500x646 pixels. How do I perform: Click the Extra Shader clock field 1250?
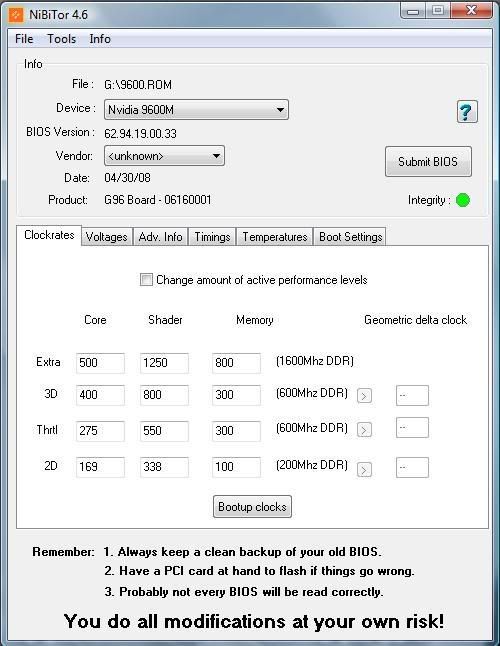coord(164,363)
